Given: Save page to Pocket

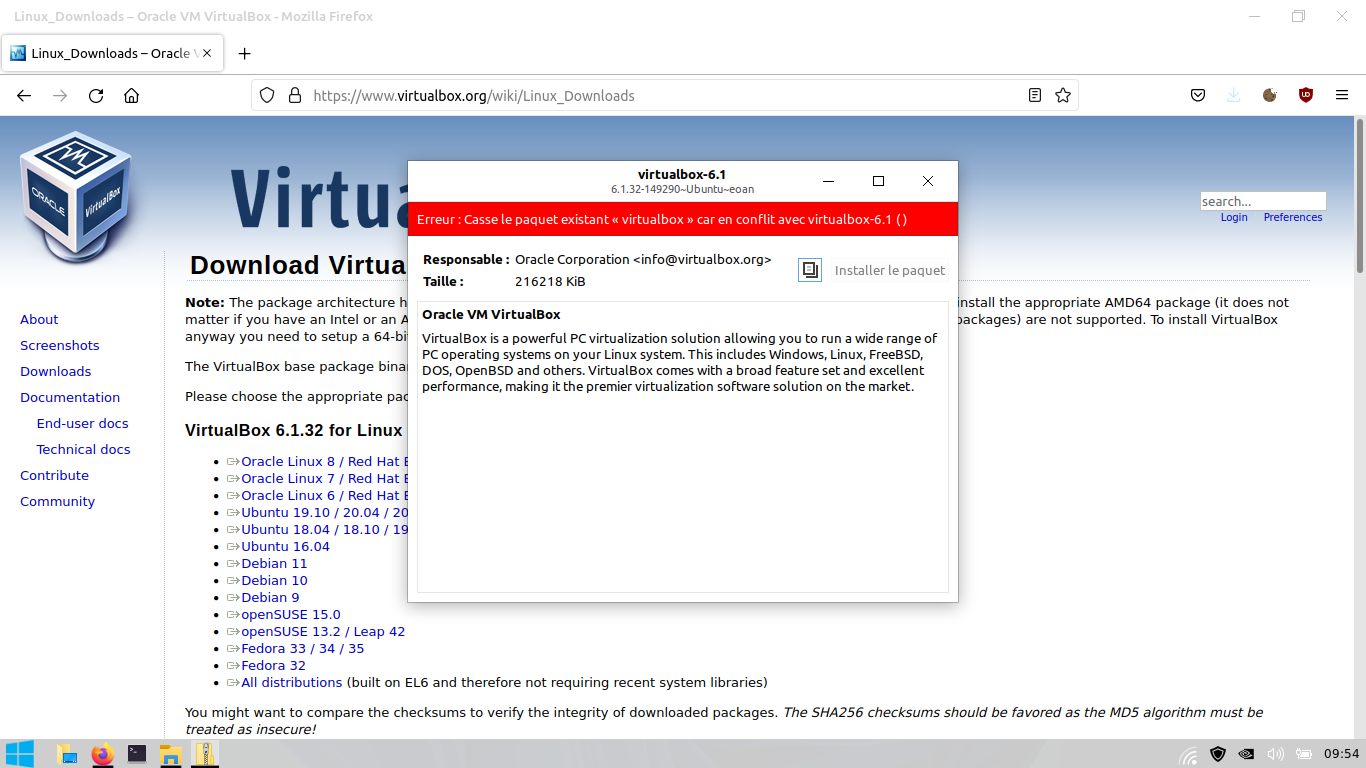Looking at the screenshot, I should tap(1198, 96).
